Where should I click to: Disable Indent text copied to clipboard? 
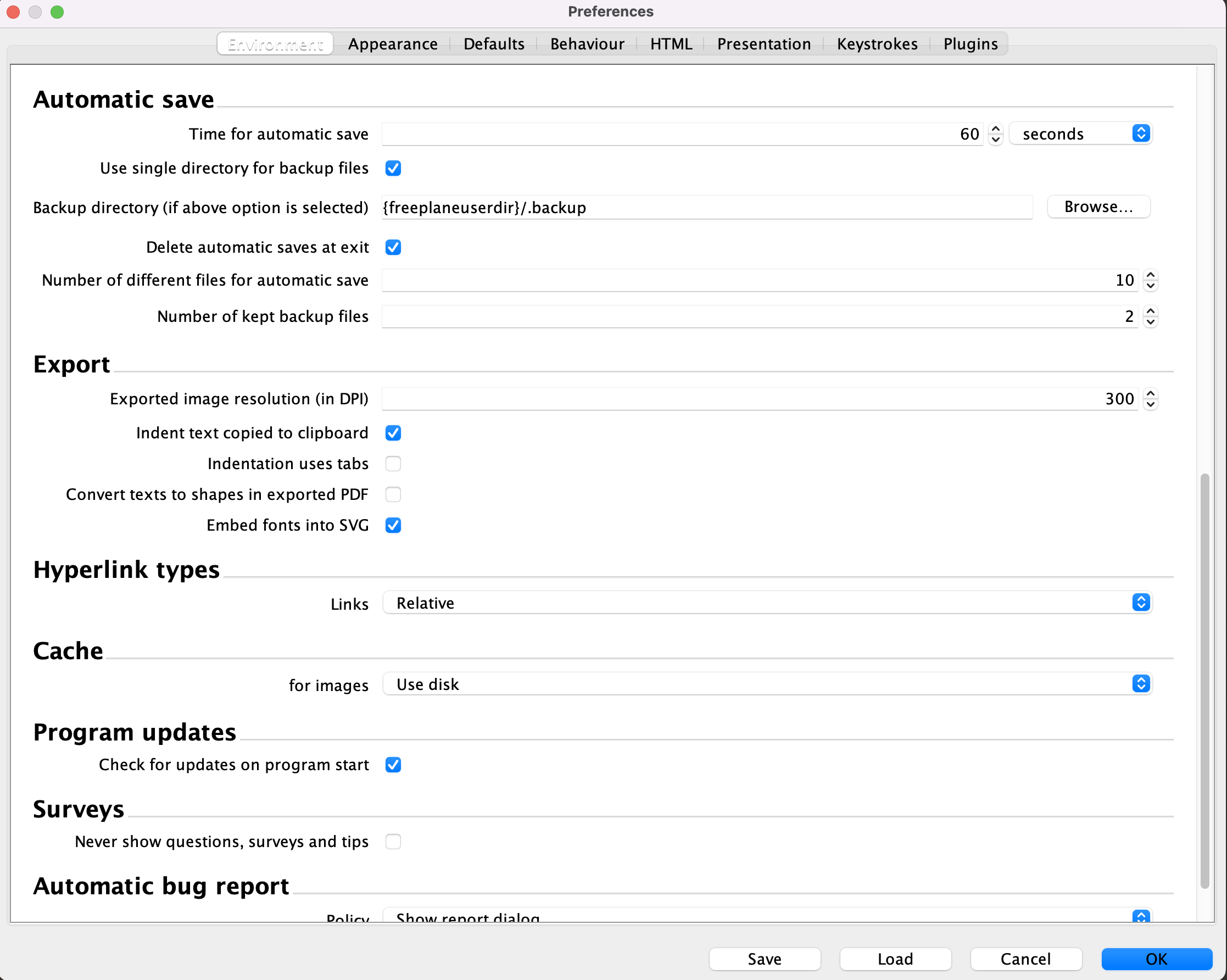[393, 433]
